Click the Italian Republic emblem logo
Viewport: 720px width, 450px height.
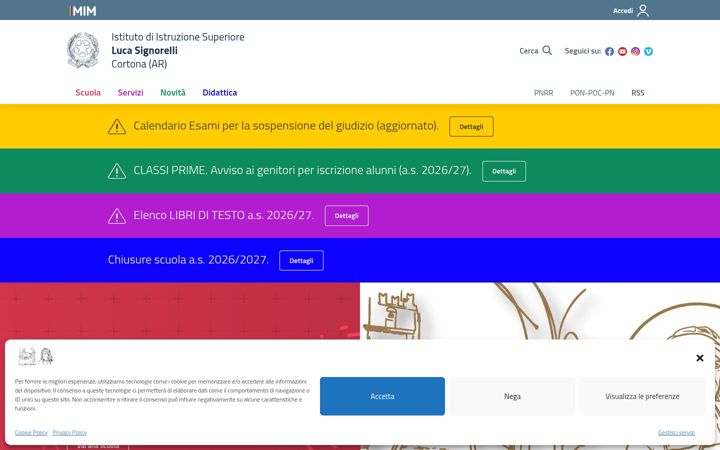coord(83,50)
